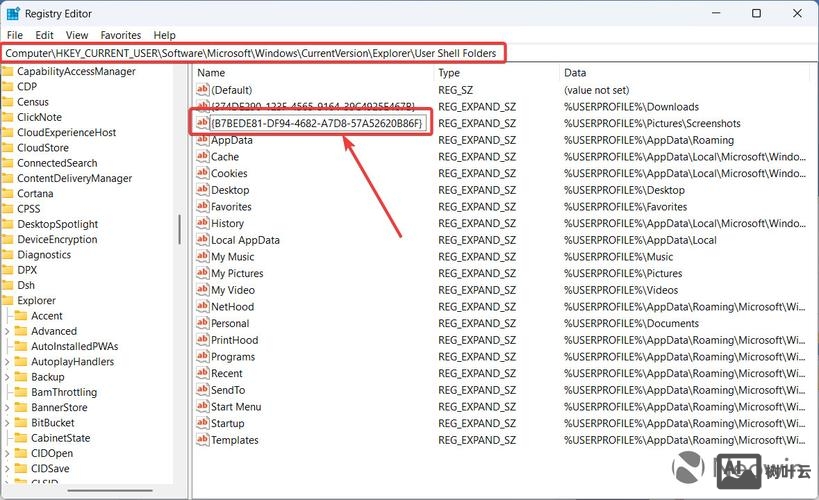Select the Cortana folder icon in tree
Screen dimensions: 819x500
pos(7,194)
